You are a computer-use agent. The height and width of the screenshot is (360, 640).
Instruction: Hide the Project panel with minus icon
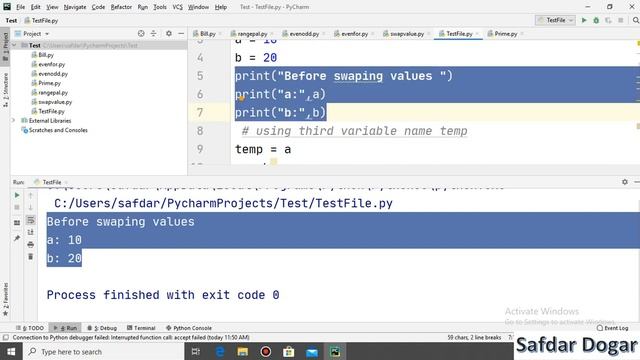(181, 33)
